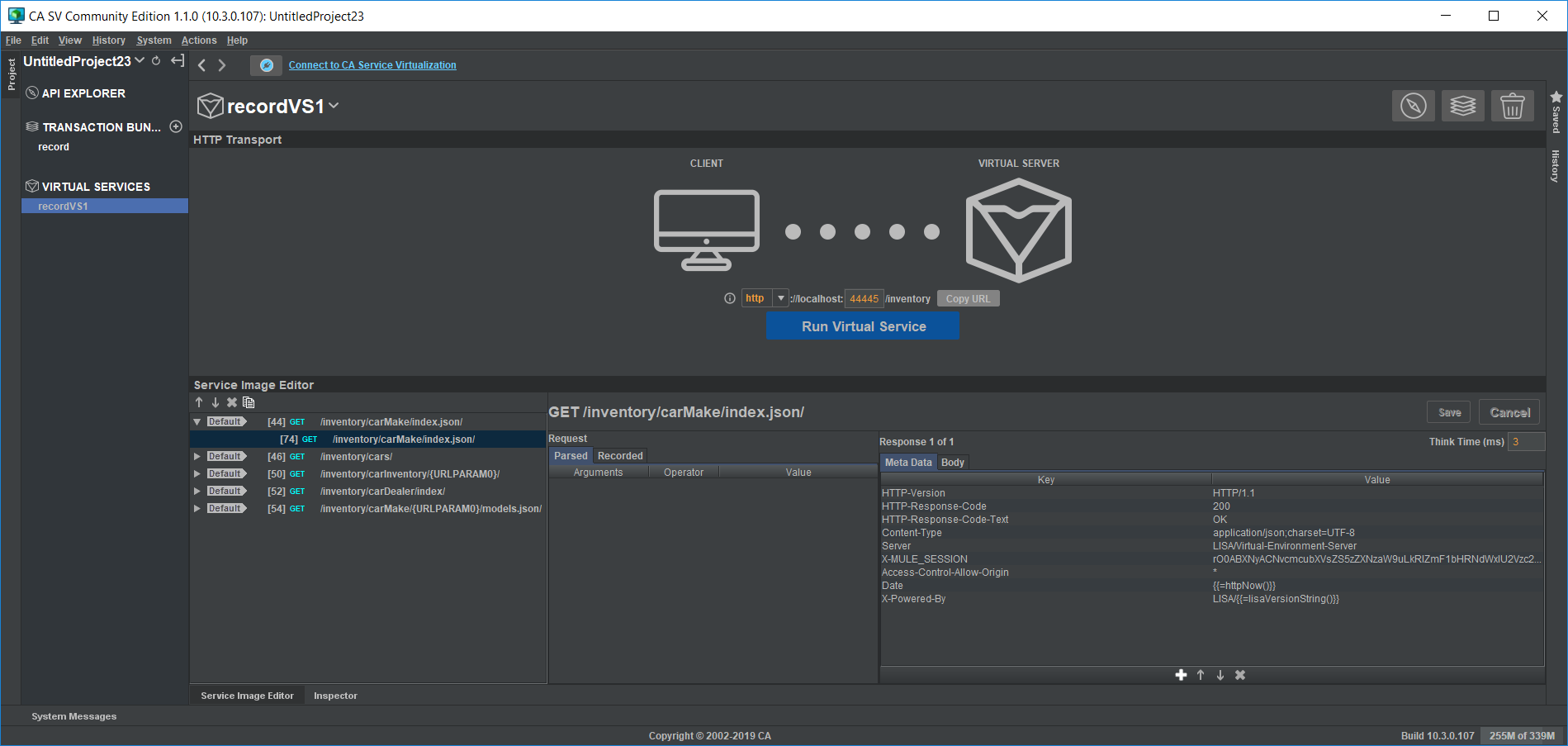Switch to the response Body tab
Screen dimensions: 1568x746
[x=953, y=462]
